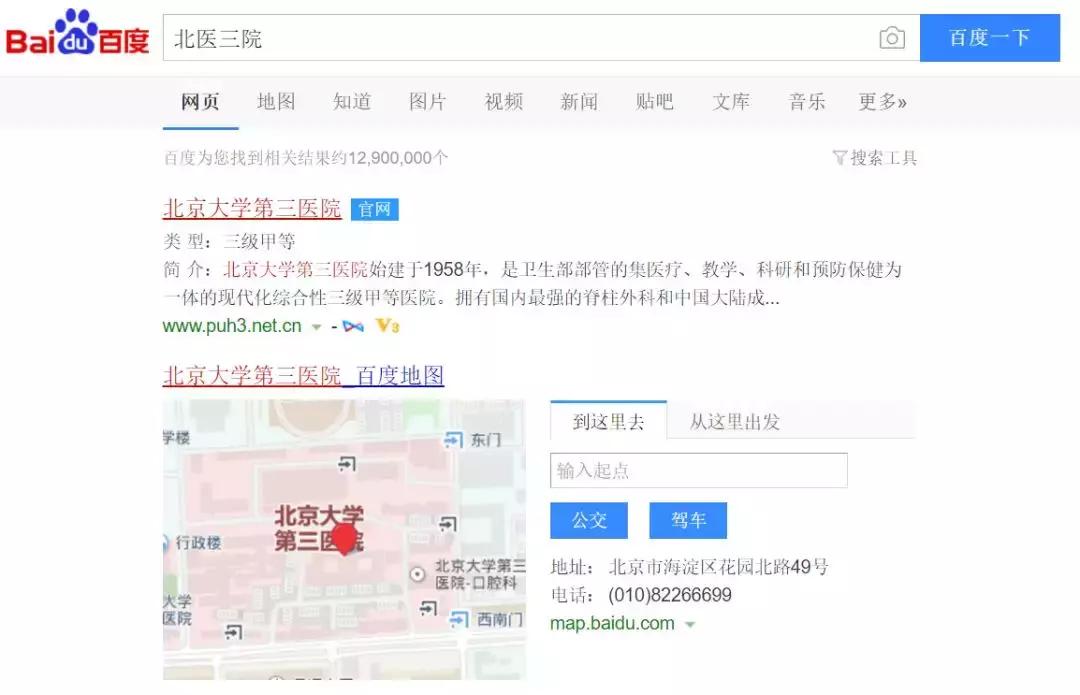This screenshot has height=695, width=1080.
Task: Click the Baidu logo to return home
Action: pos(78,34)
